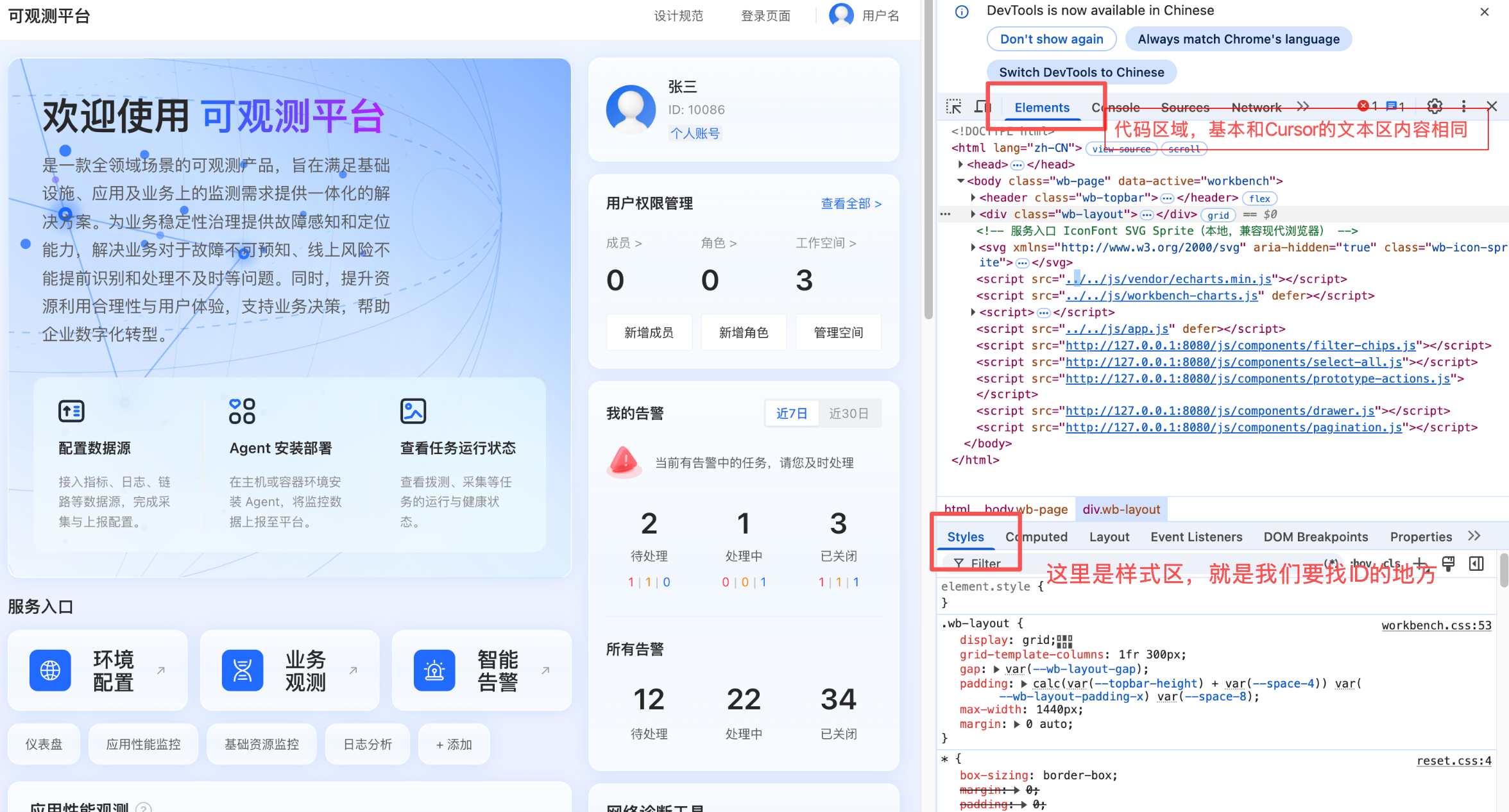Select the Styles pane tab
The height and width of the screenshot is (812, 1509).
[x=966, y=537]
